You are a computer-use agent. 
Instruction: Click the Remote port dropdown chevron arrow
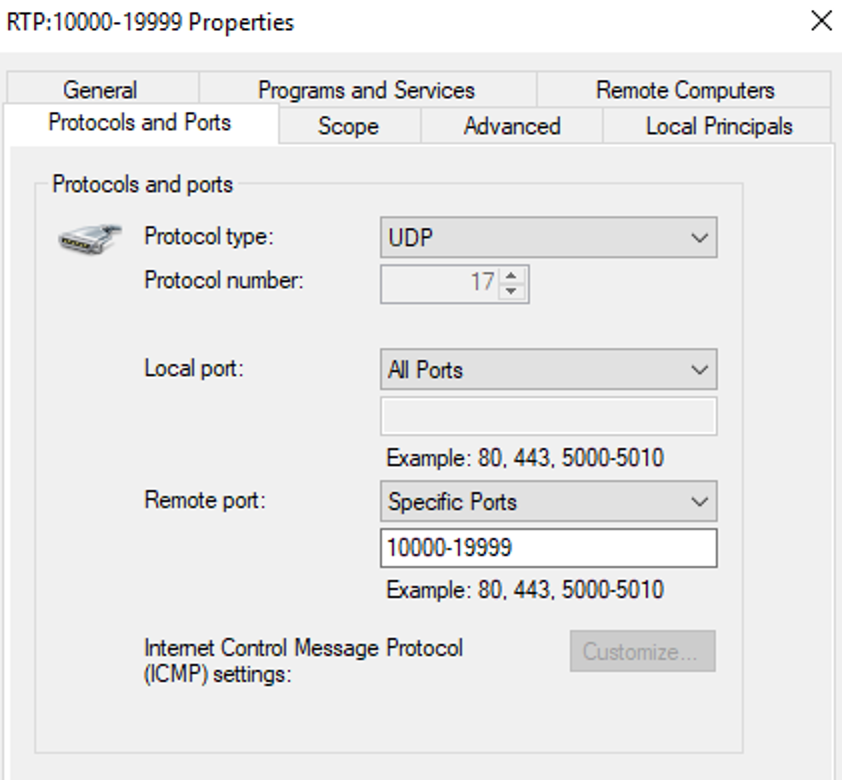[x=699, y=501]
